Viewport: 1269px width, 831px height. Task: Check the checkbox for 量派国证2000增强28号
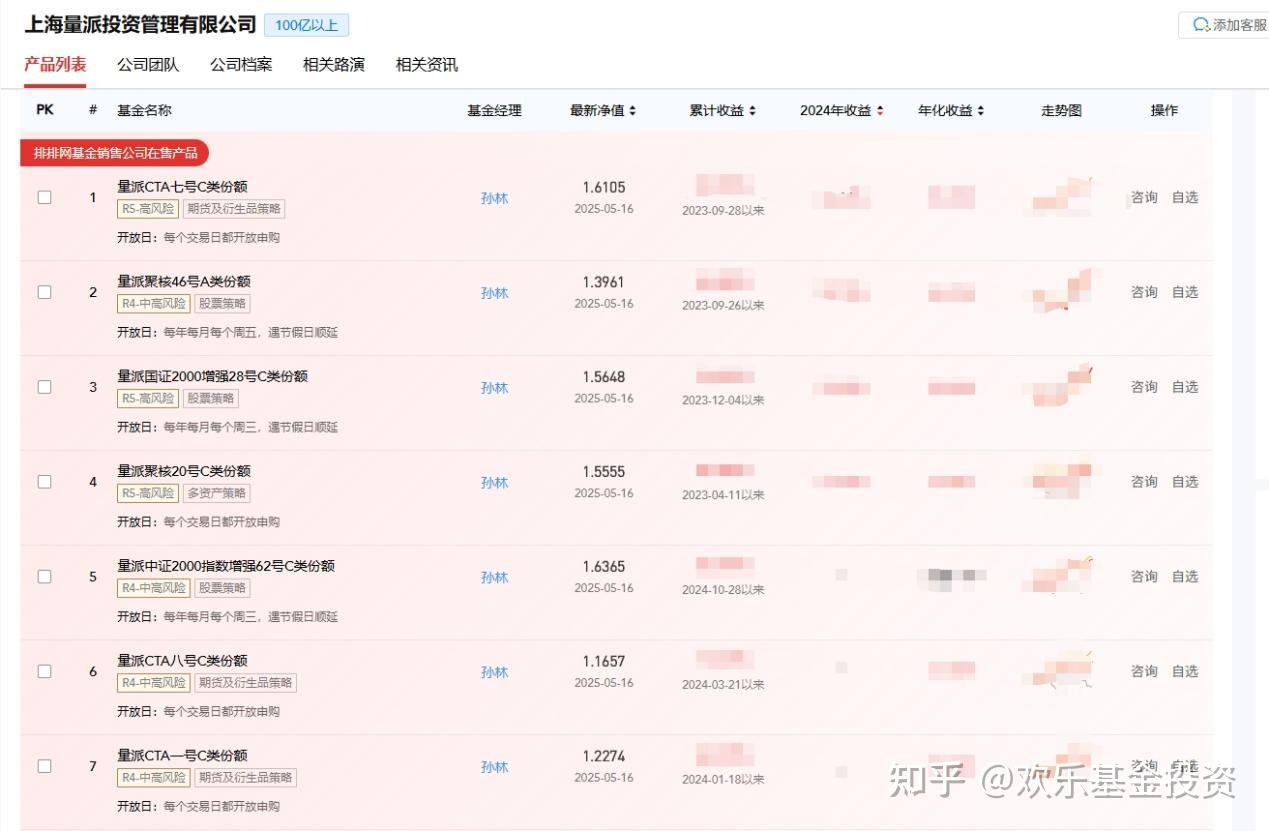44,387
